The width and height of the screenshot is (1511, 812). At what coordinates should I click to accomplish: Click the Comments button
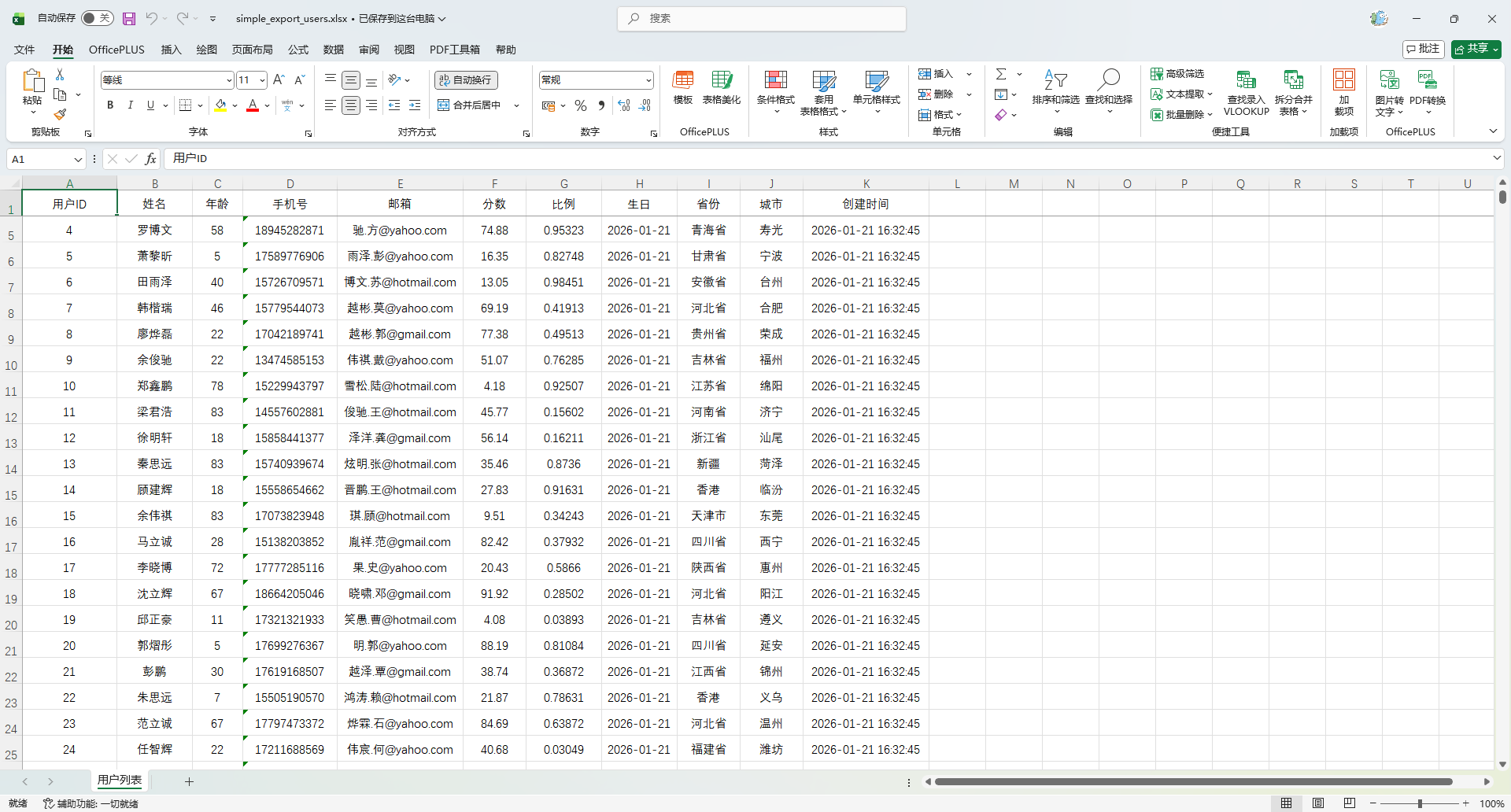(x=1423, y=49)
